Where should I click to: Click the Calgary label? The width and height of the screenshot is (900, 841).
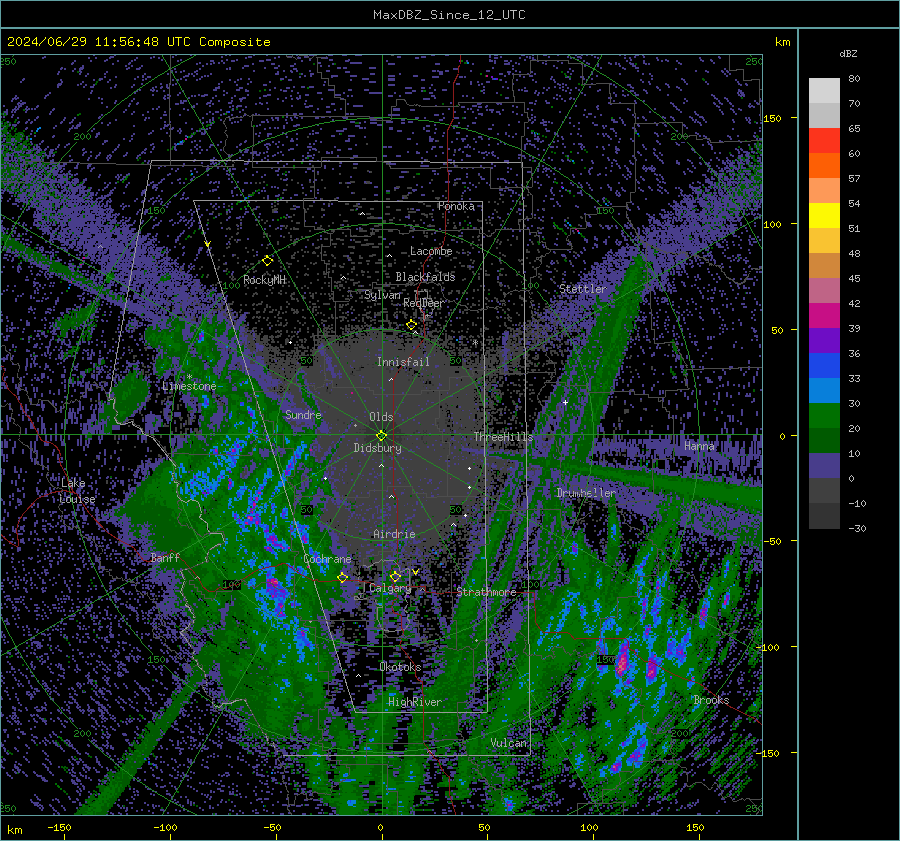(390, 588)
